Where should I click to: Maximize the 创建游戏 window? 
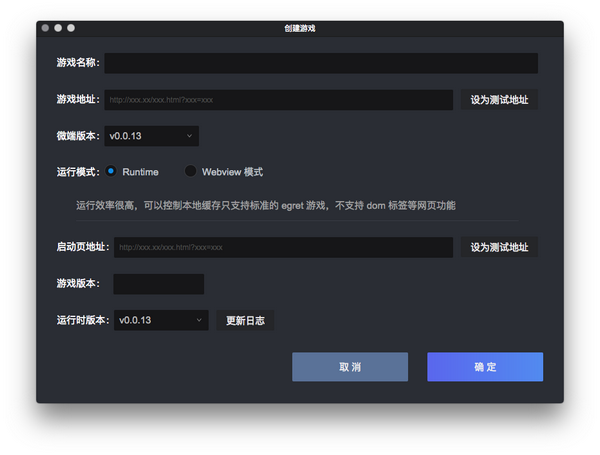pyautogui.click(x=71, y=28)
